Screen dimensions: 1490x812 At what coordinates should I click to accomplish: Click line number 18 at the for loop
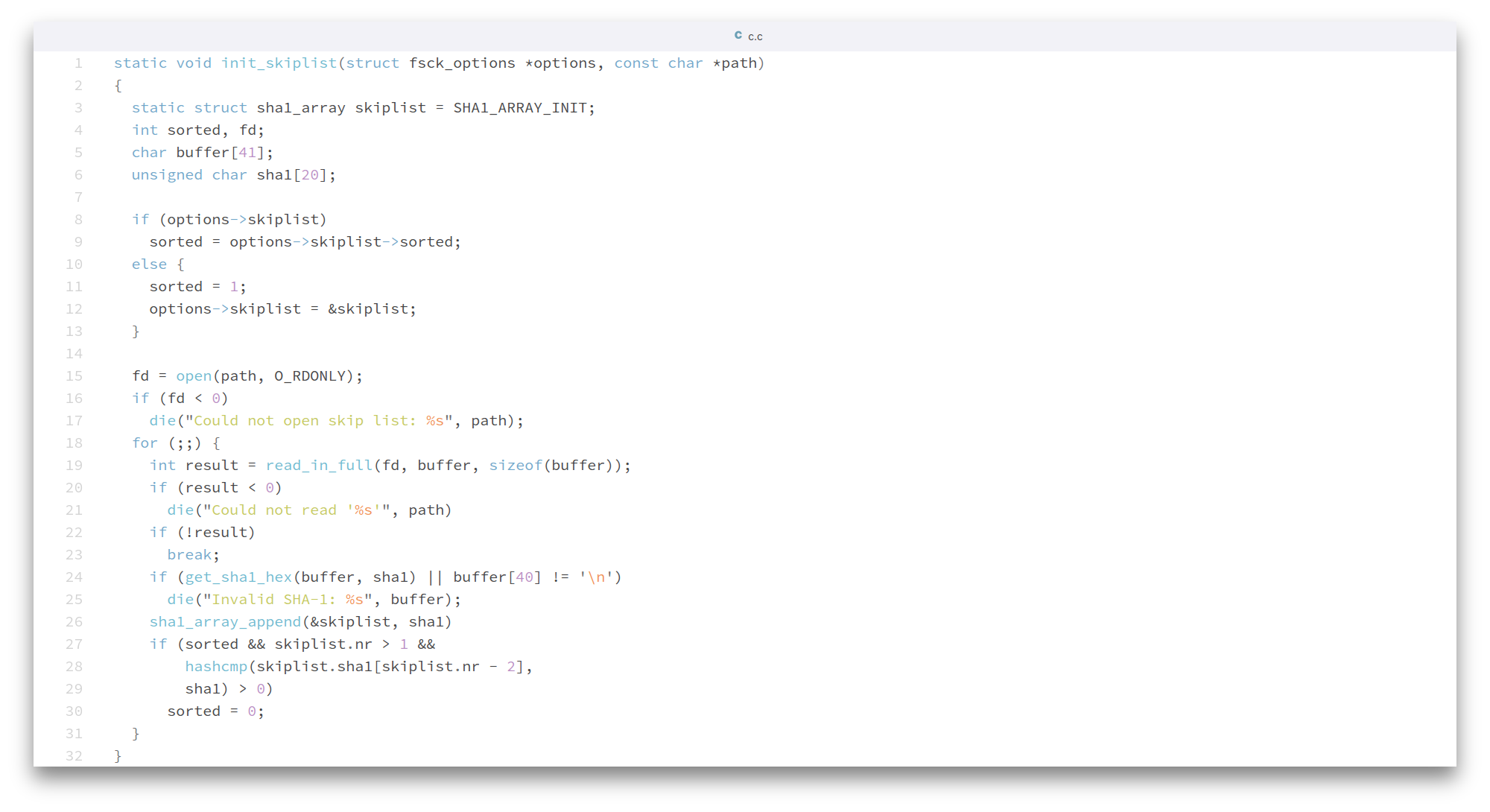pyautogui.click(x=74, y=443)
